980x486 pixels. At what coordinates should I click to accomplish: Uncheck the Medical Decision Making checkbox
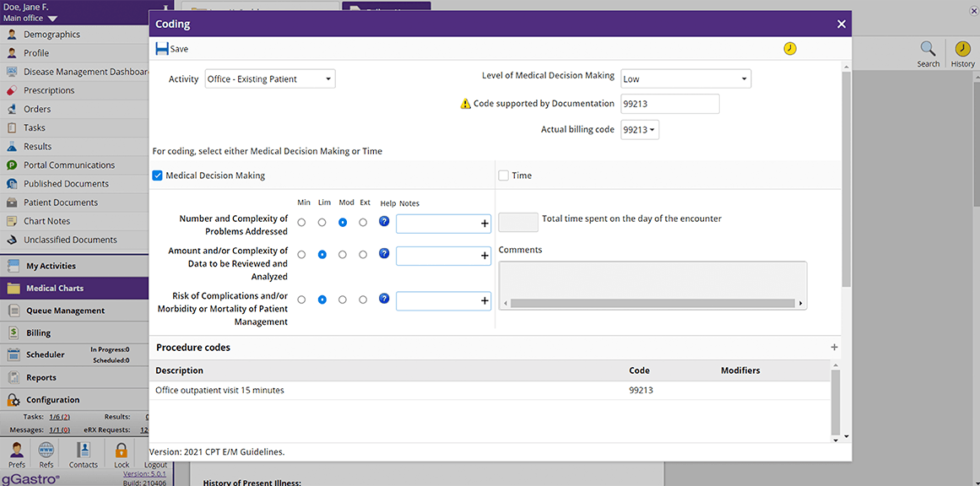click(x=158, y=176)
